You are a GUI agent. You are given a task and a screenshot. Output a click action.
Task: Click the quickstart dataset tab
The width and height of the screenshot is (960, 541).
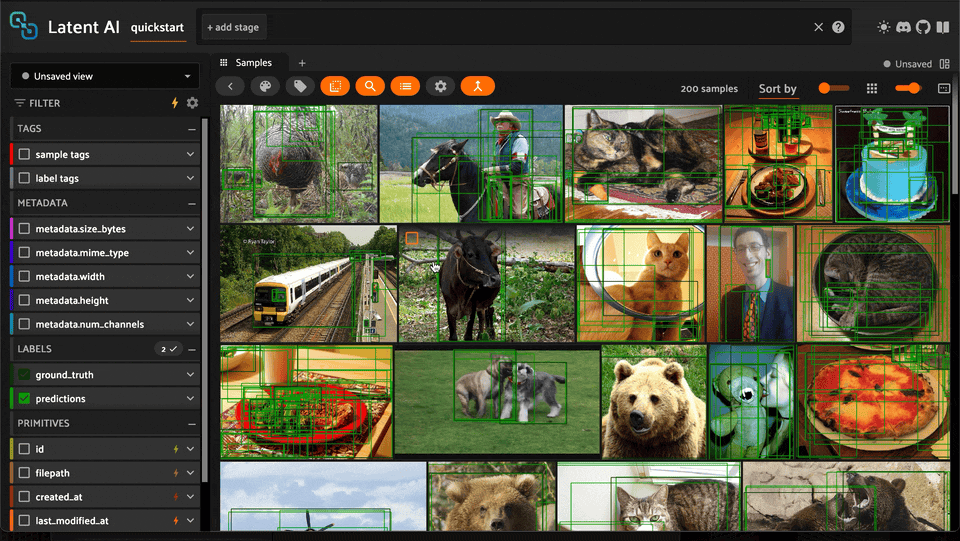pyautogui.click(x=157, y=28)
